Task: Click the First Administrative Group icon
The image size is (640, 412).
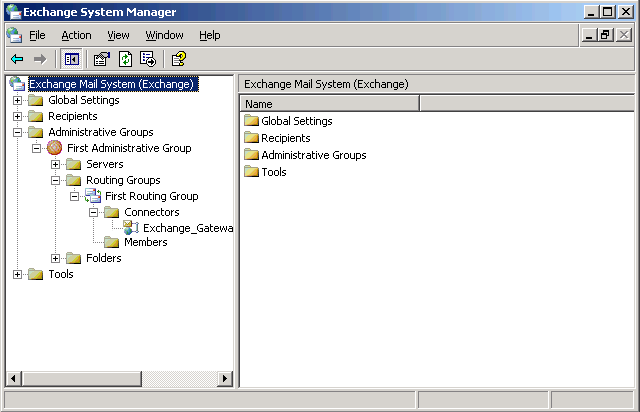Action: (x=54, y=148)
